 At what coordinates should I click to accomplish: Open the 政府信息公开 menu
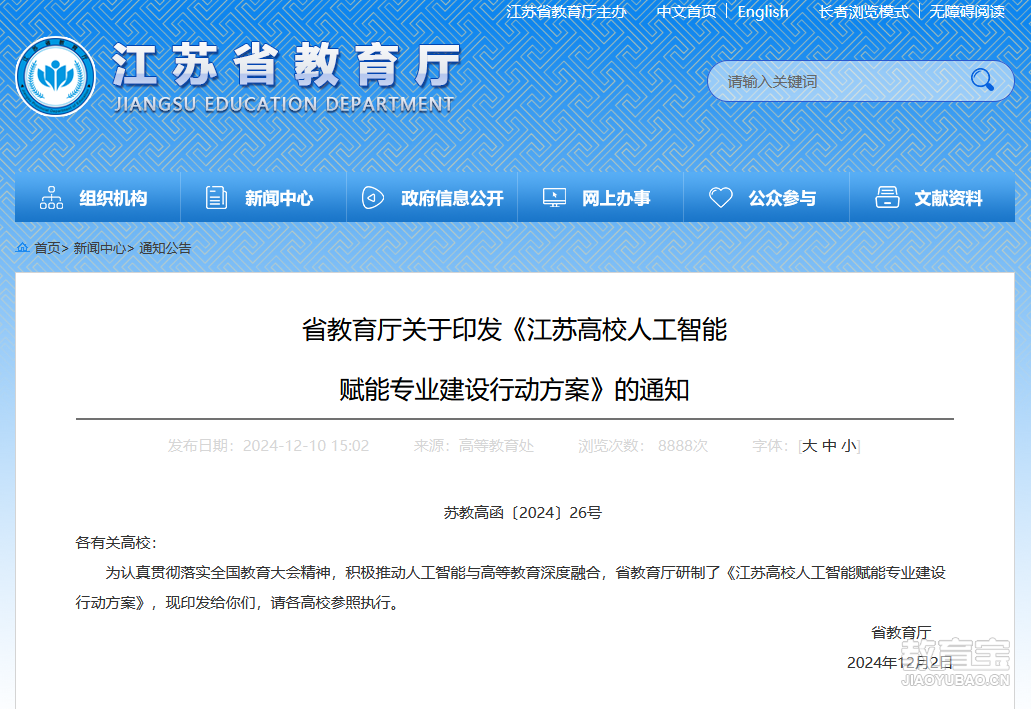tap(432, 197)
